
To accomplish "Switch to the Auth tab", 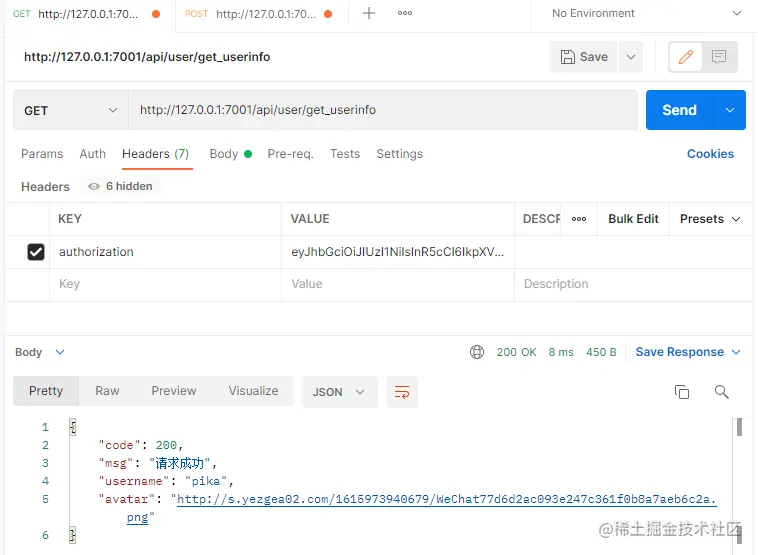I will (92, 154).
